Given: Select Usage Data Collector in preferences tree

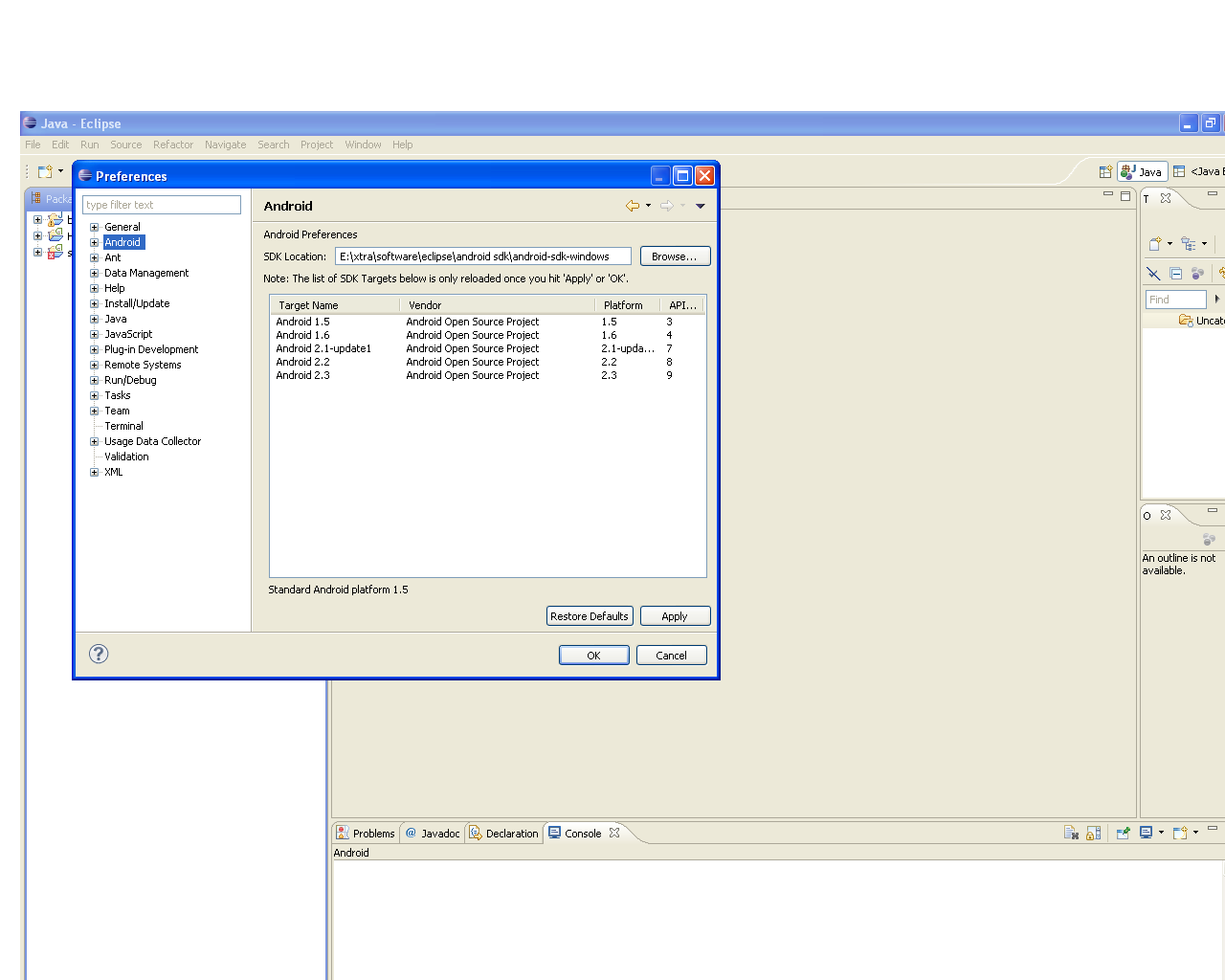Looking at the screenshot, I should pos(153,441).
